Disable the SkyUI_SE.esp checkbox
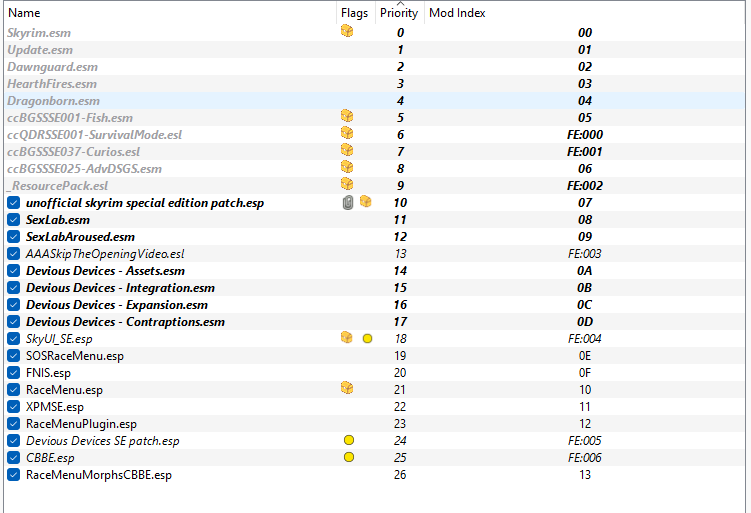751x513 pixels. tap(14, 339)
